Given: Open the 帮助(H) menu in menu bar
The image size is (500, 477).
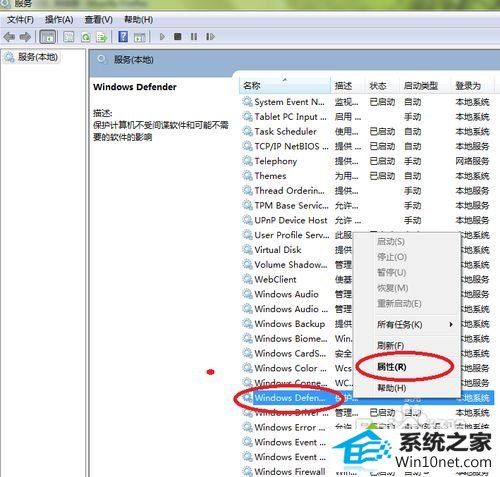Looking at the screenshot, I should (x=138, y=20).
